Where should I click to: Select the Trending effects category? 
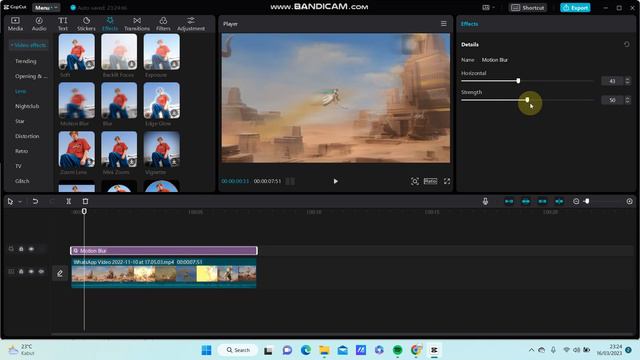[x=26, y=61]
